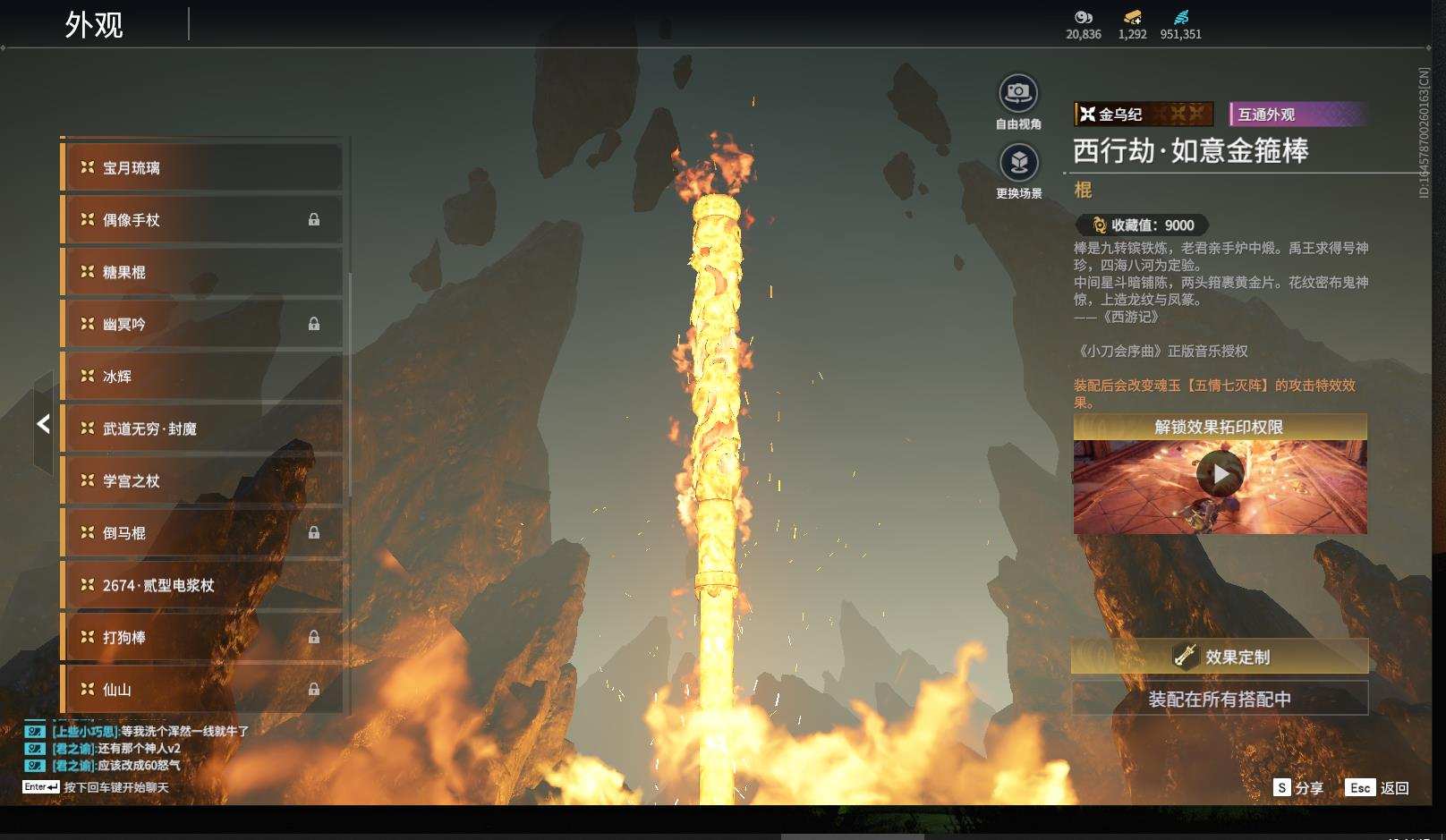The width and height of the screenshot is (1446, 840).
Task: Select 武道无穷·封魔 skin
Action: pos(202,428)
